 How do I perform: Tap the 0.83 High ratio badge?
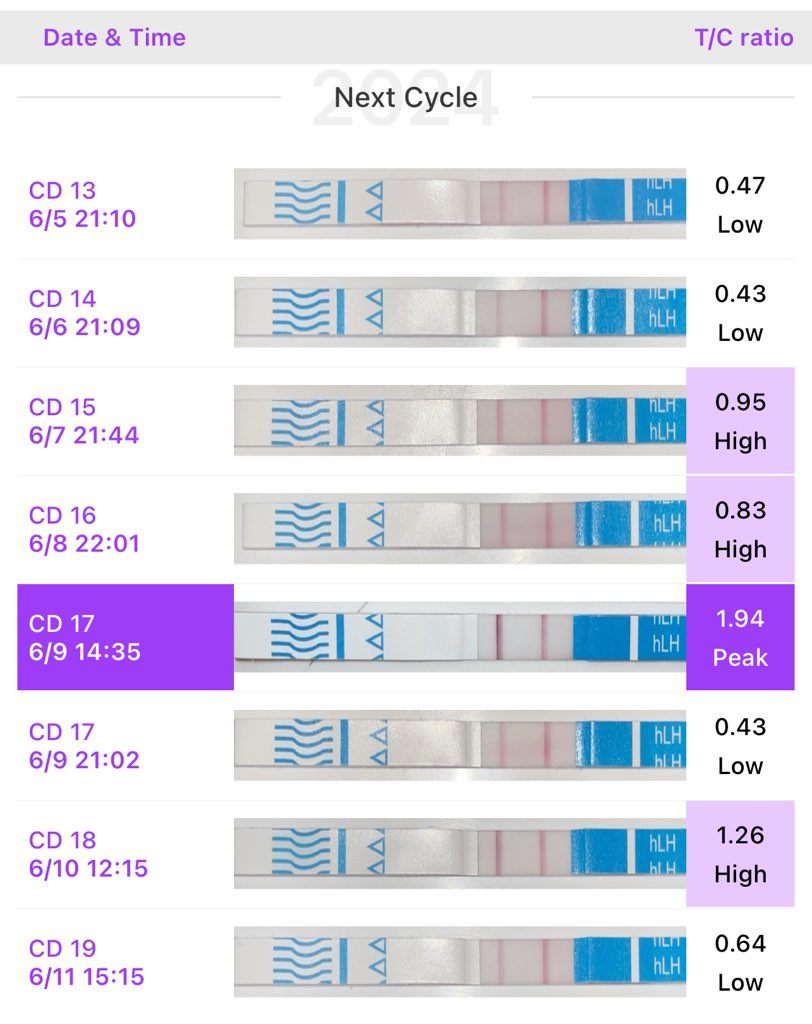740,529
